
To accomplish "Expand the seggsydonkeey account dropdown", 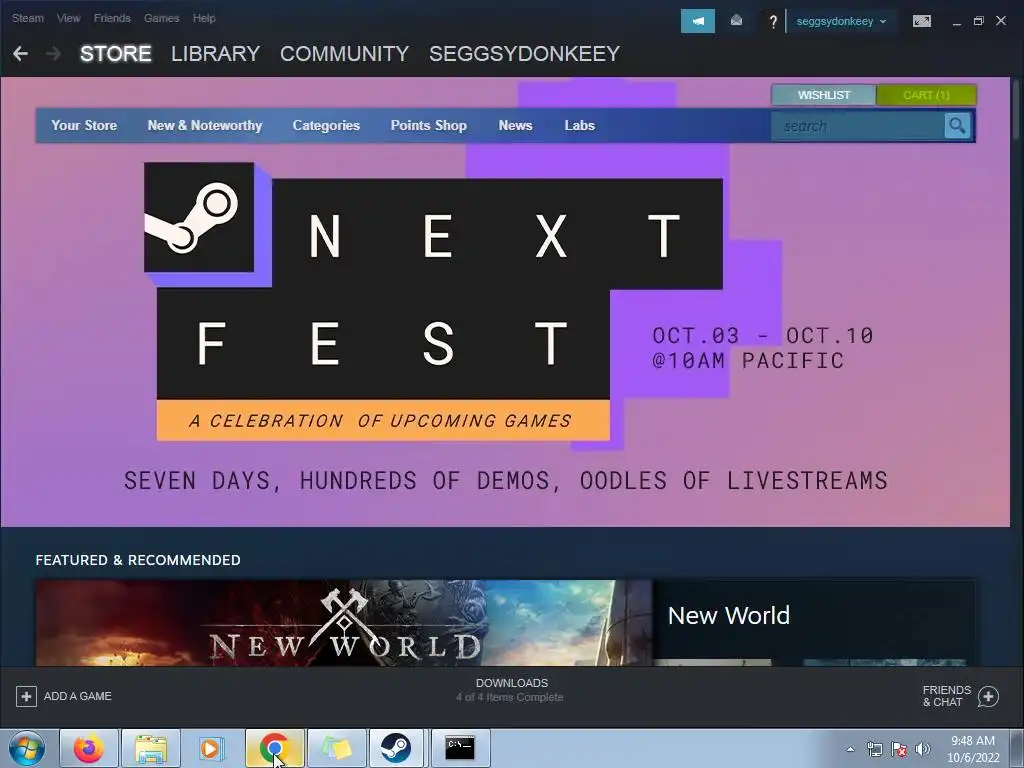I will tap(841, 21).
